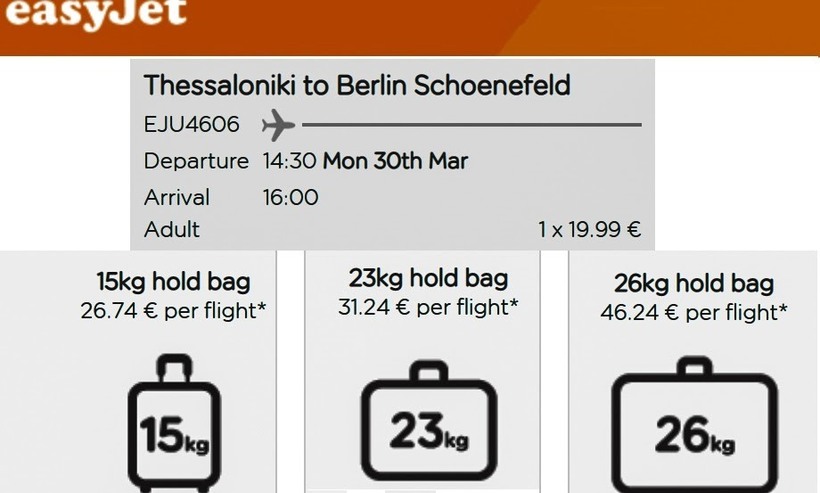Screen dimensions: 820x493
Task: Click the Adult passenger label
Action: click(x=172, y=230)
